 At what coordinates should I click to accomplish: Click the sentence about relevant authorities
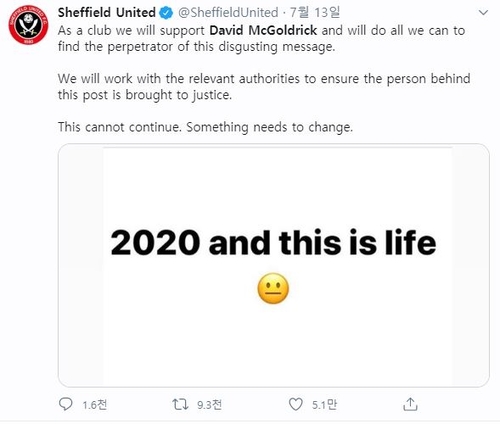coord(264,87)
